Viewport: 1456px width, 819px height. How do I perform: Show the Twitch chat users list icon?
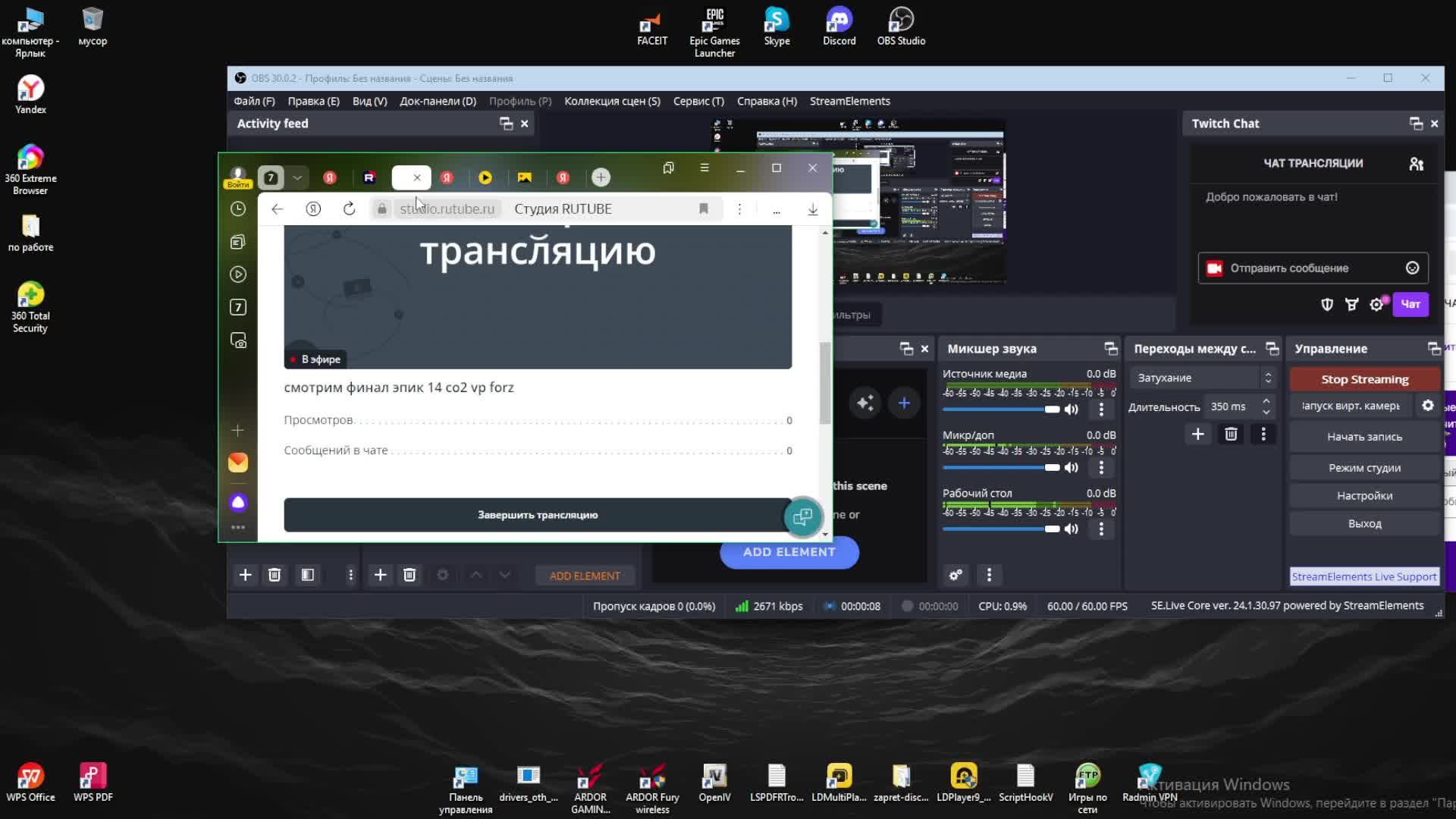tap(1416, 164)
